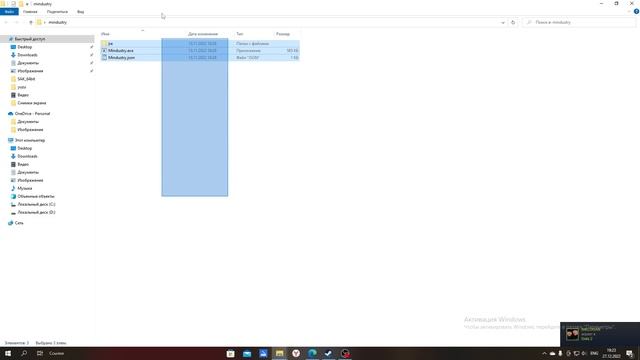
Task: Open Локальный диск (D:) drive
Action: [36, 212]
